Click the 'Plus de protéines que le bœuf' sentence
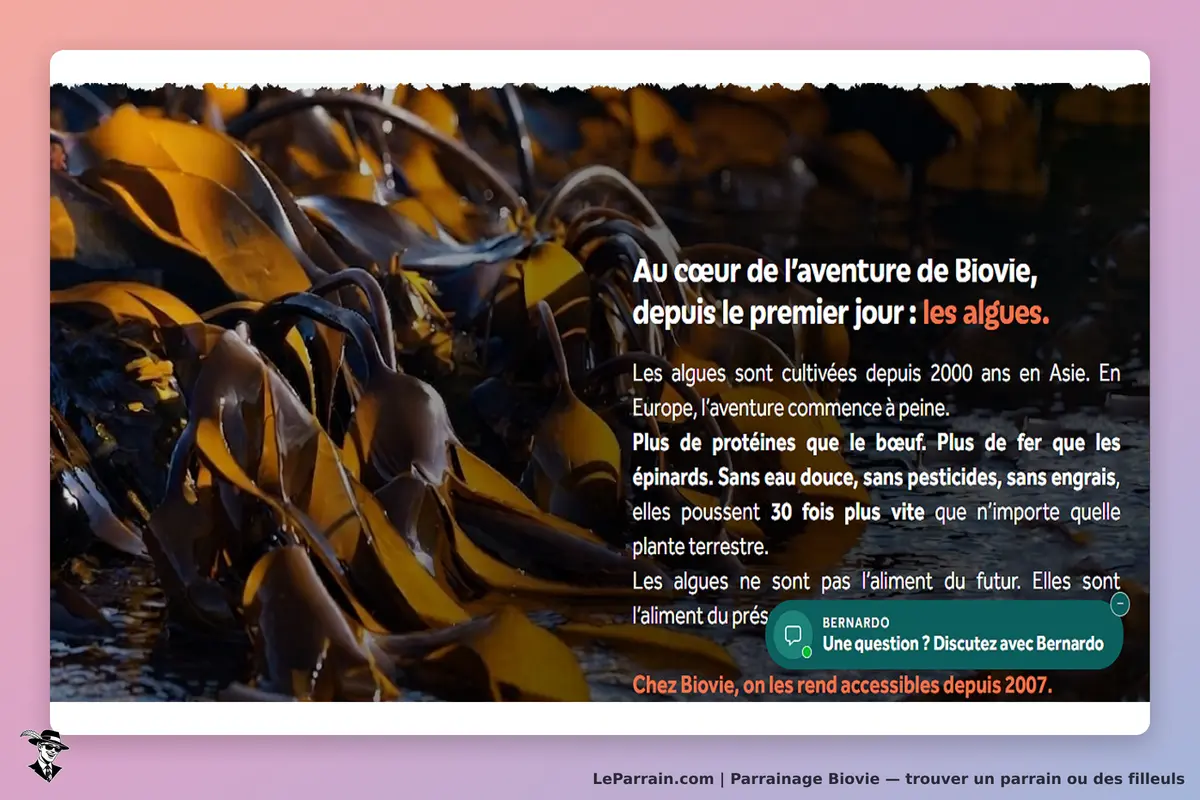Image resolution: width=1200 pixels, height=800 pixels. click(777, 443)
